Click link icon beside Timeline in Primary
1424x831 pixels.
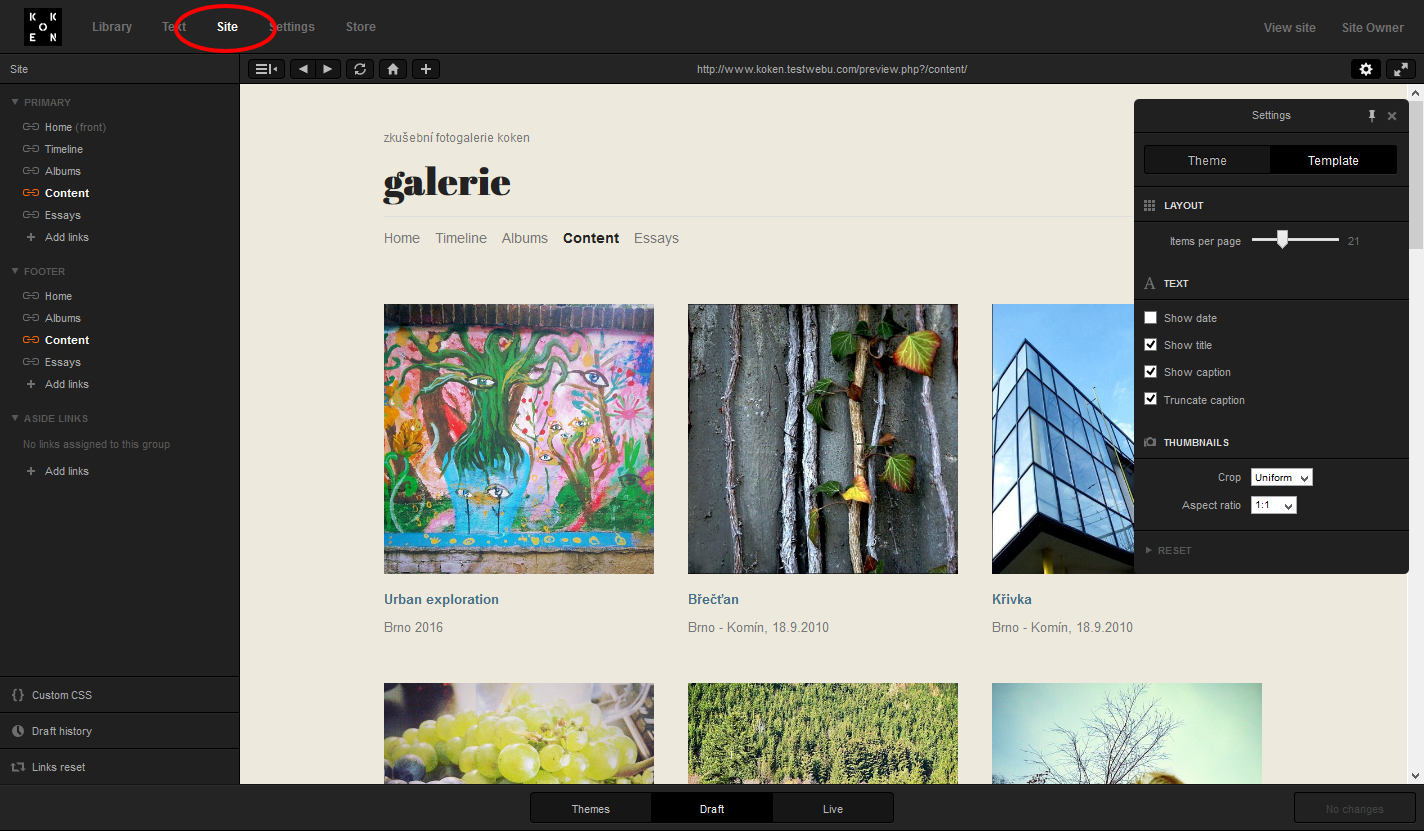click(31, 149)
